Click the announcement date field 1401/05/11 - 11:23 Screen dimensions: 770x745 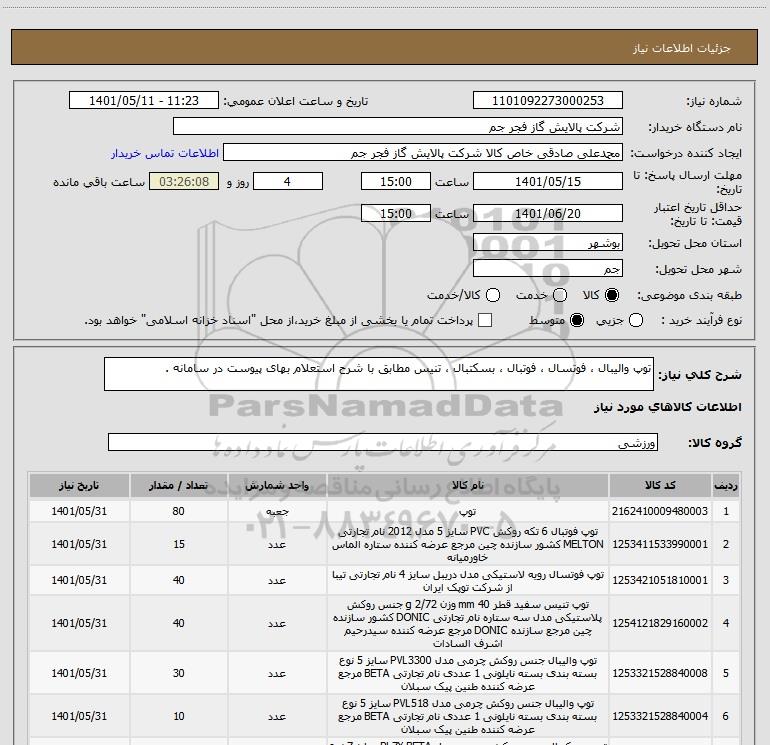click(144, 101)
